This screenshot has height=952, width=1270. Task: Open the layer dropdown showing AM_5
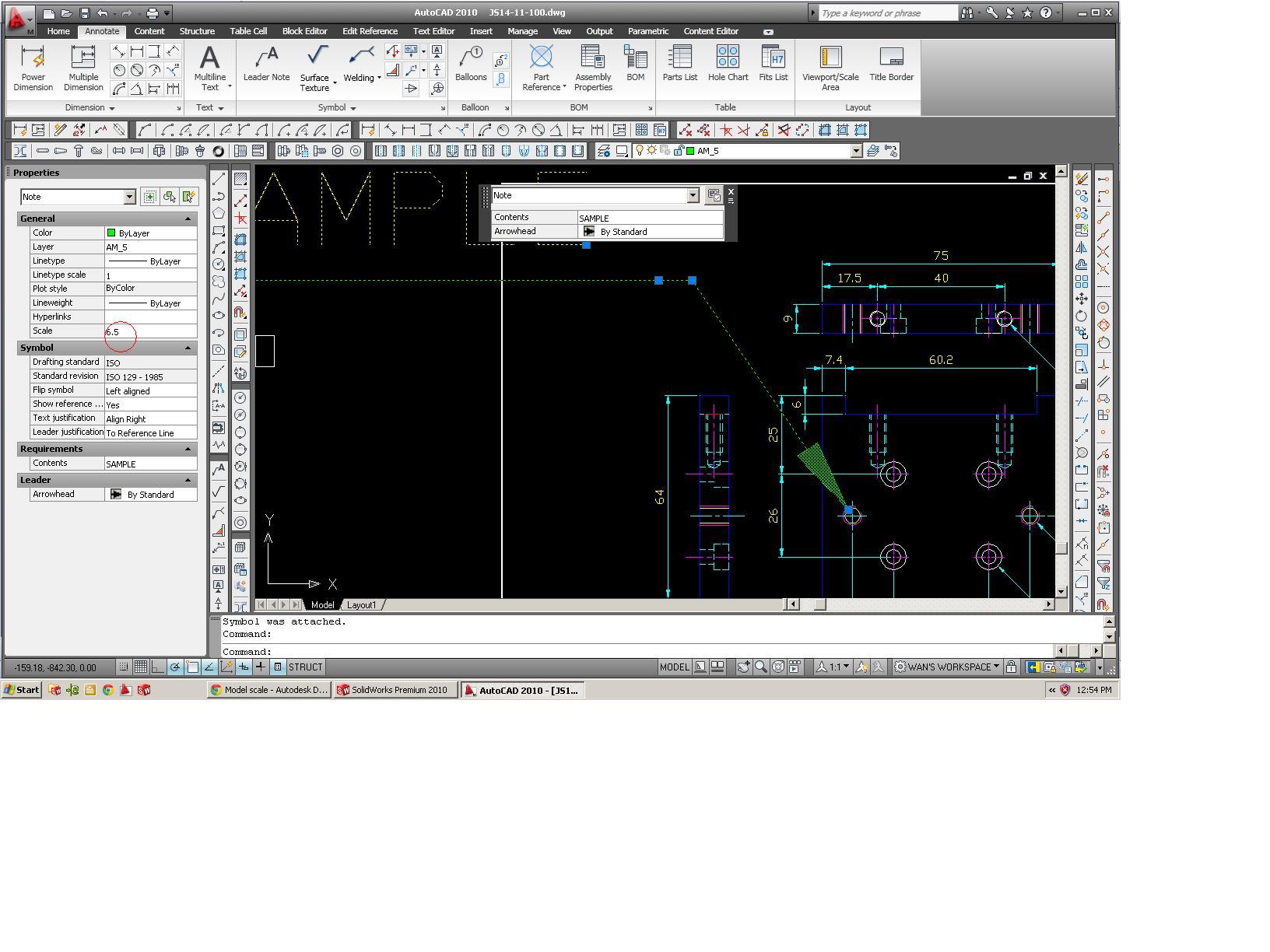(857, 151)
